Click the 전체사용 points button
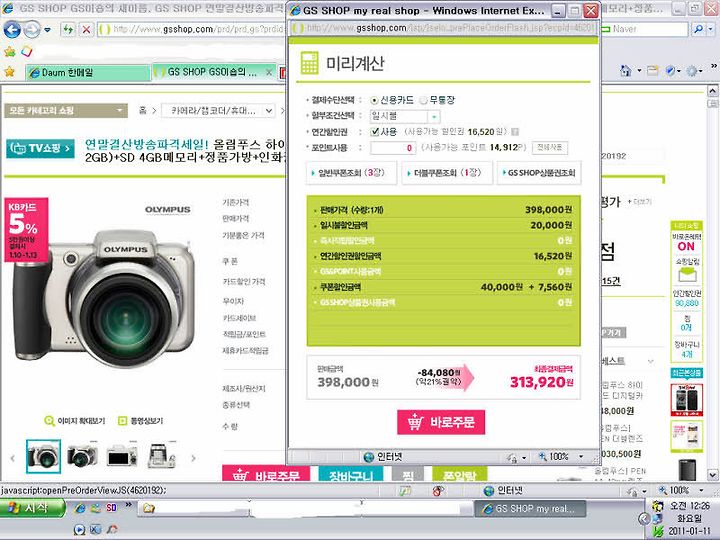Screen dimensions: 720x540 click(x=550, y=148)
